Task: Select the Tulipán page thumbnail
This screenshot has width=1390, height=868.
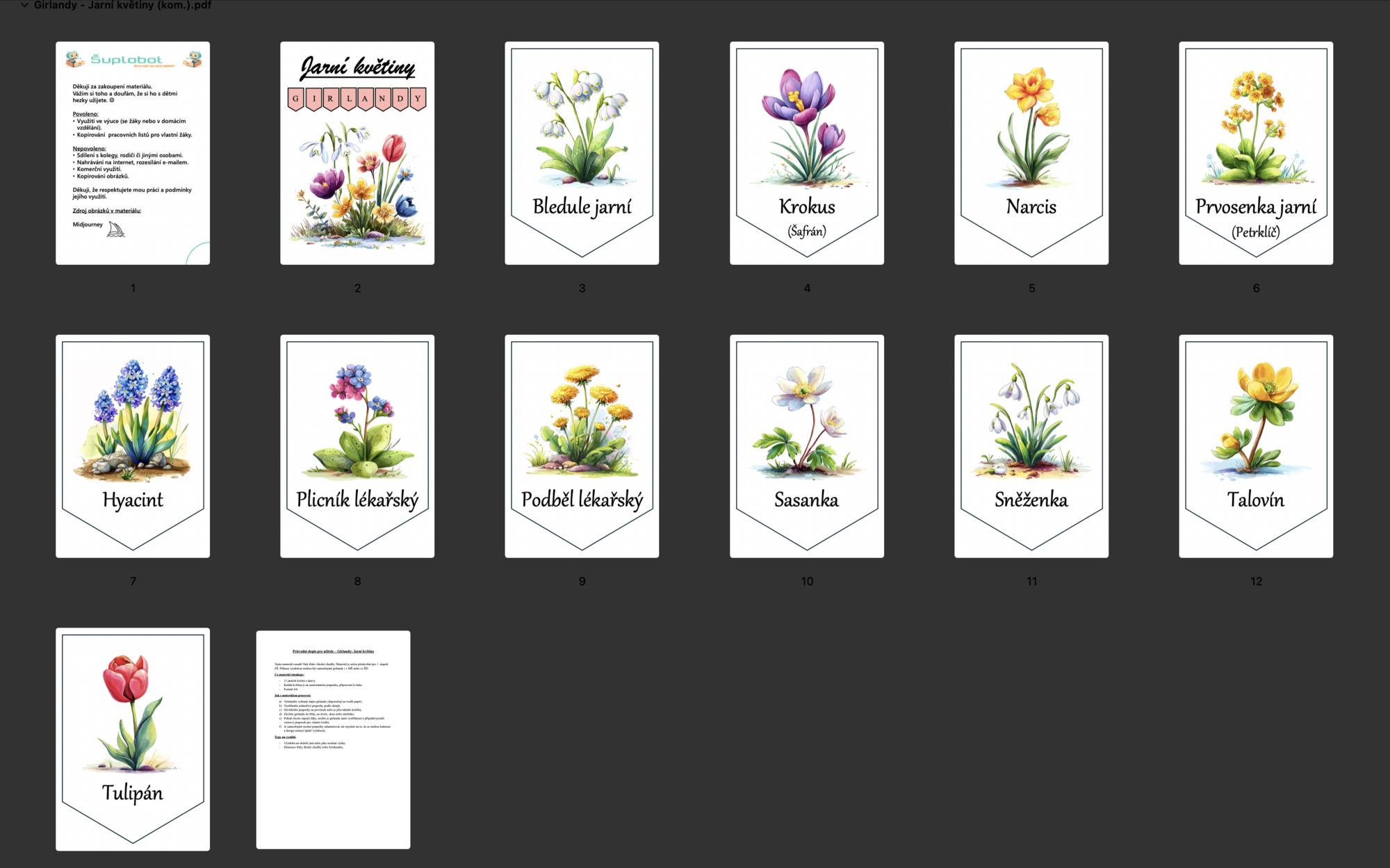Action: click(133, 739)
